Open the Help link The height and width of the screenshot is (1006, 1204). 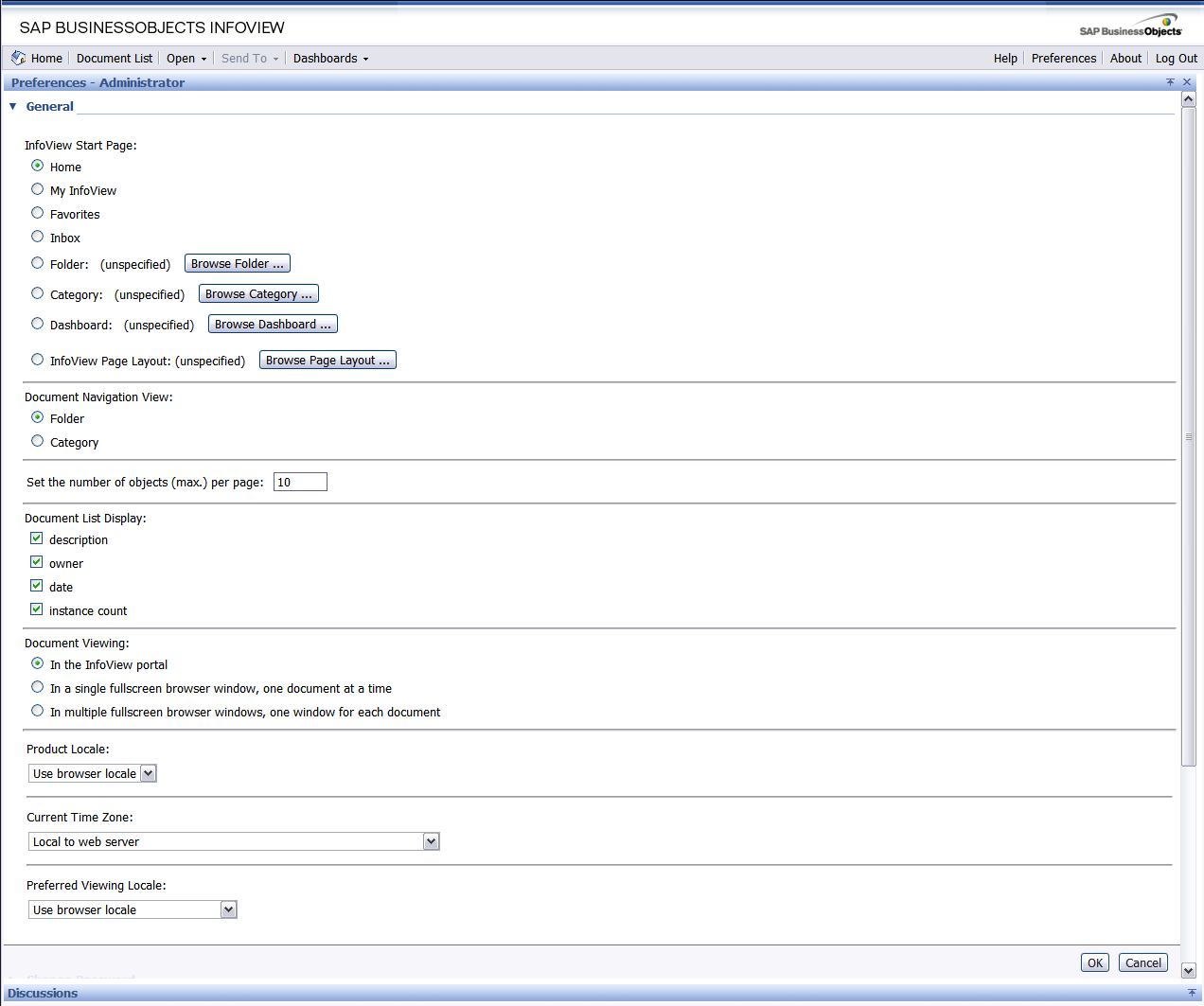[x=1005, y=59]
